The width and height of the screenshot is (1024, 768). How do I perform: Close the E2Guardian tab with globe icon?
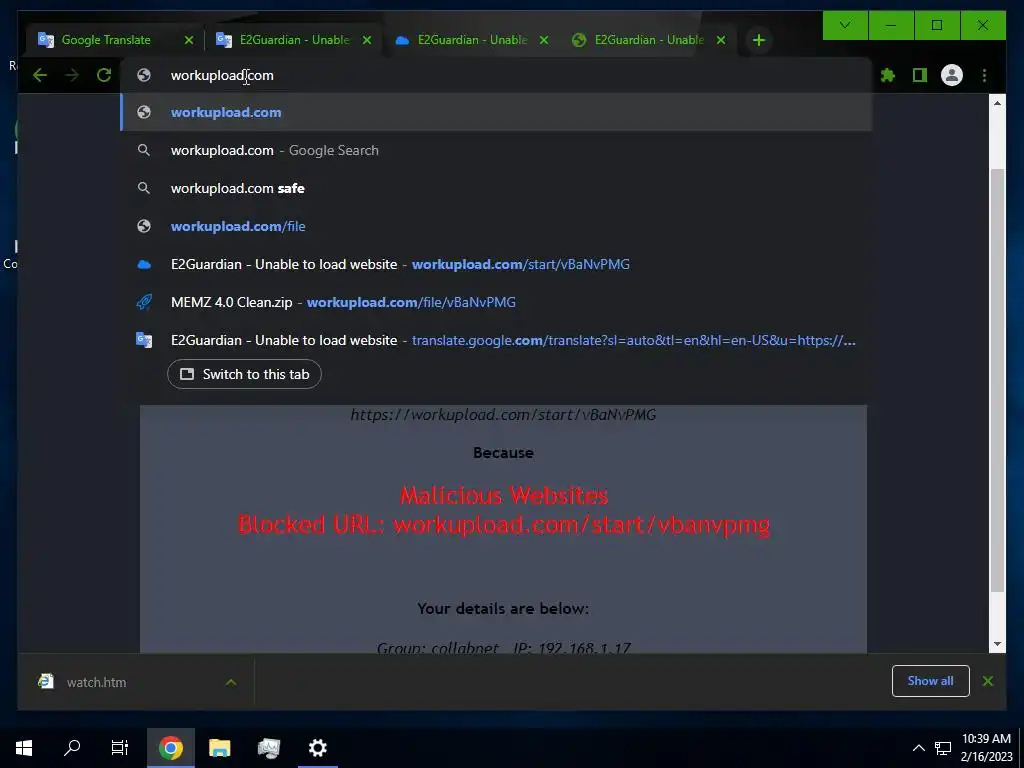tap(721, 40)
